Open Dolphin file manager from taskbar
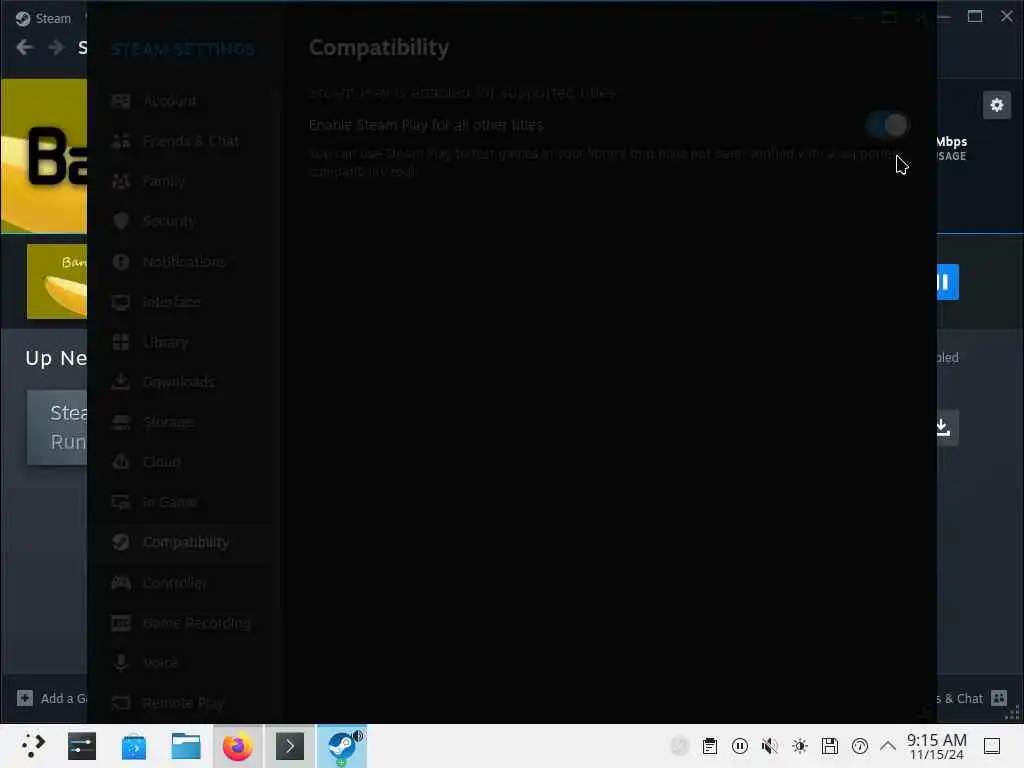 (x=186, y=746)
